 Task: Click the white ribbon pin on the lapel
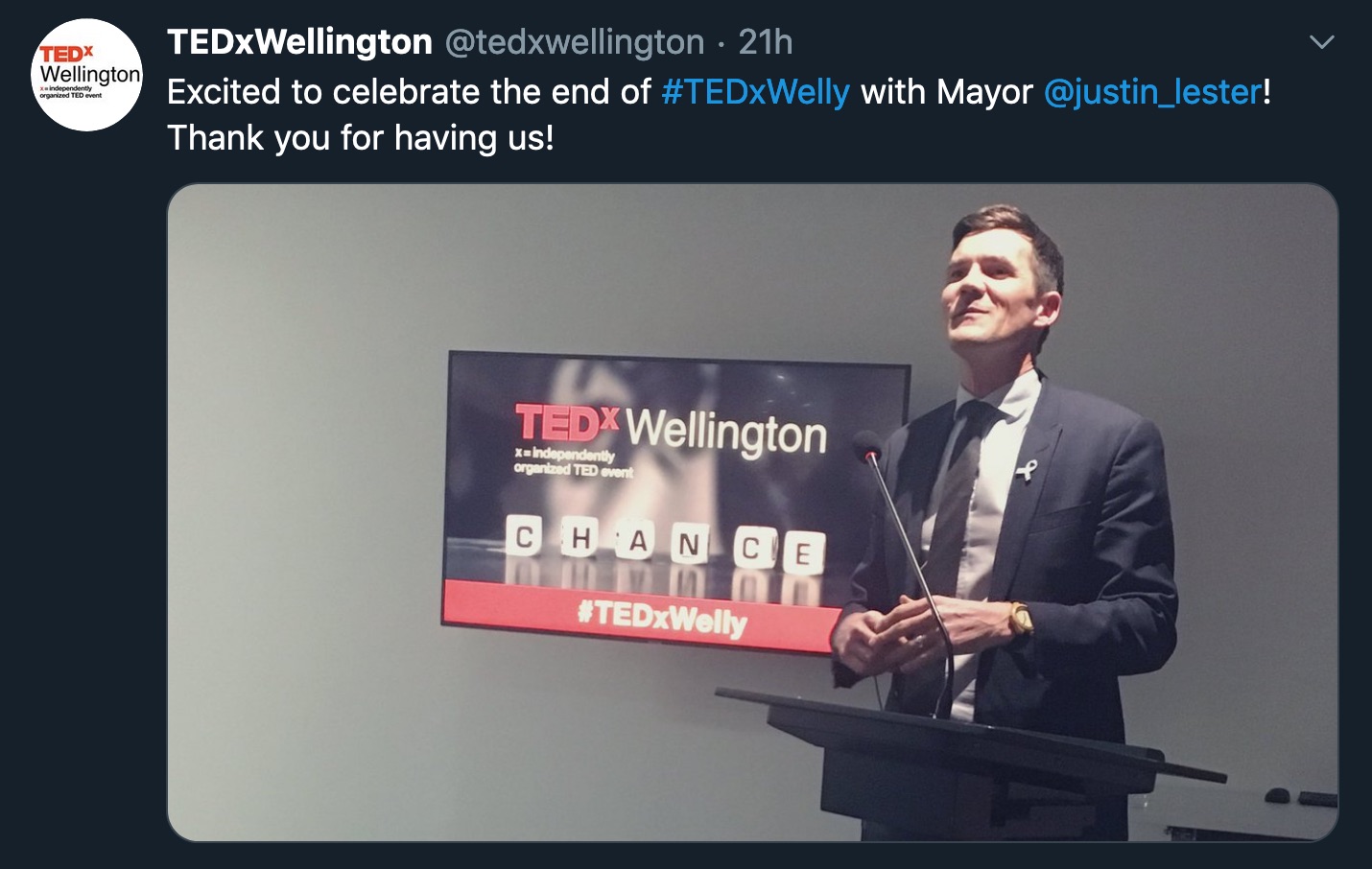pyautogui.click(x=1026, y=471)
